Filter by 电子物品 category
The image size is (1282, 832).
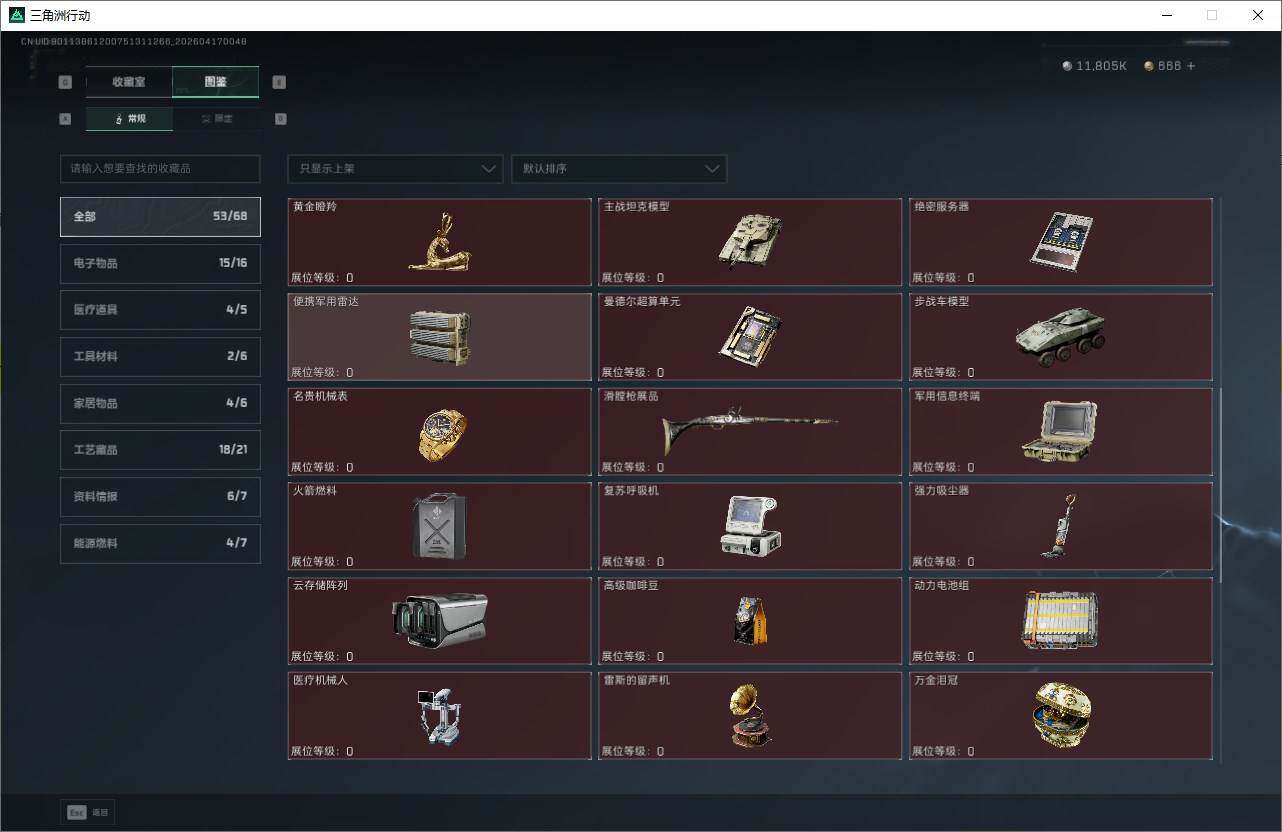point(160,263)
